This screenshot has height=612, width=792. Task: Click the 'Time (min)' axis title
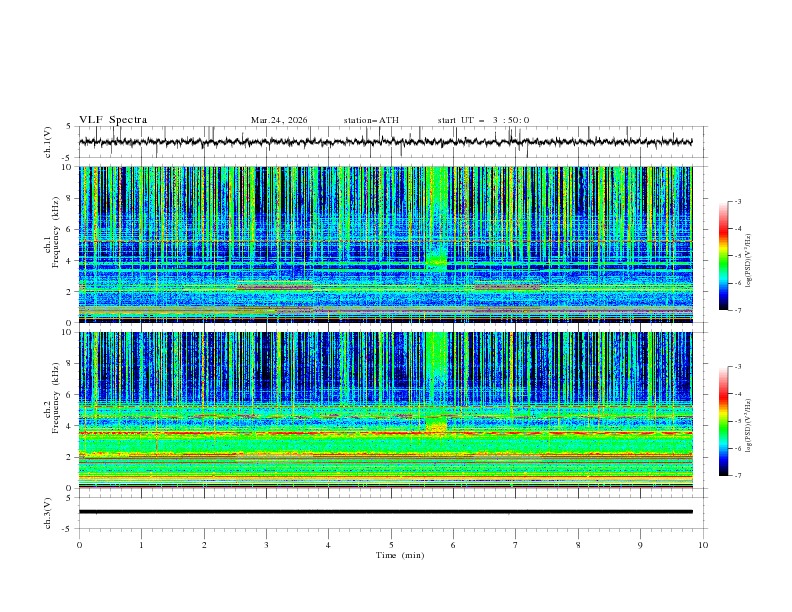400,555
